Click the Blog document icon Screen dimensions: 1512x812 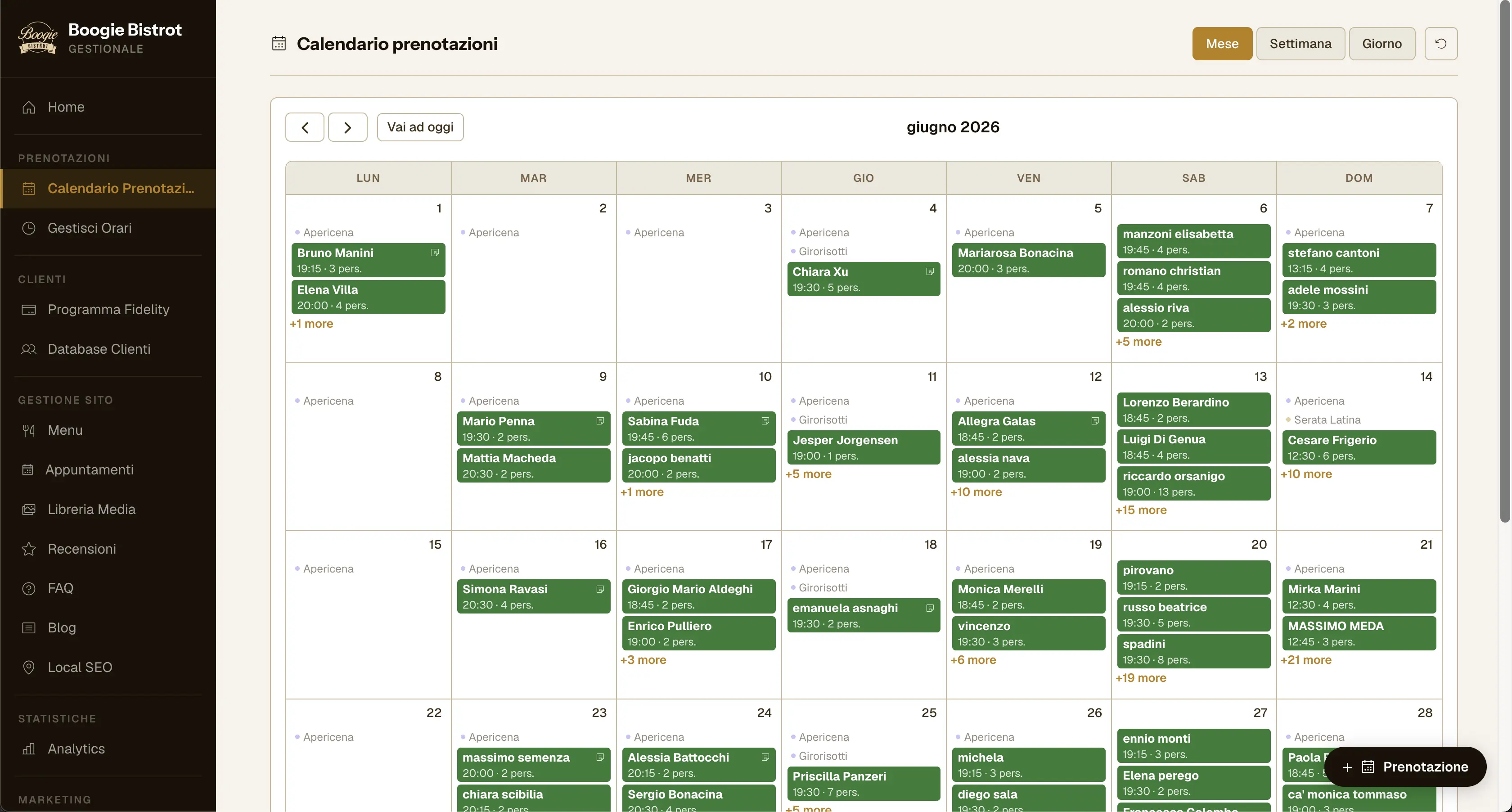[29, 627]
